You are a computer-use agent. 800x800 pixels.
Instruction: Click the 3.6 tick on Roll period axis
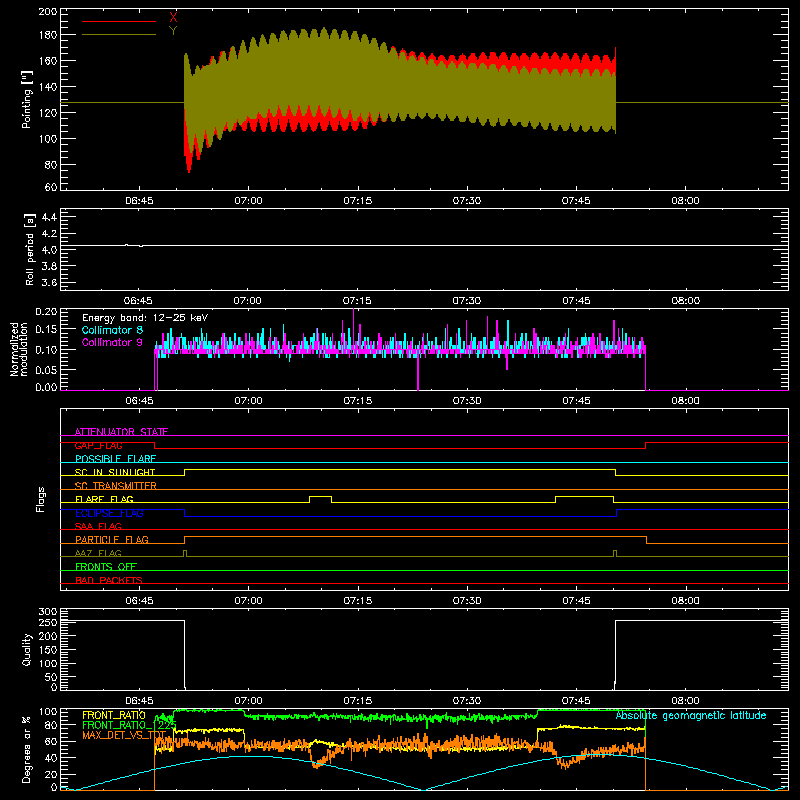pos(49,282)
